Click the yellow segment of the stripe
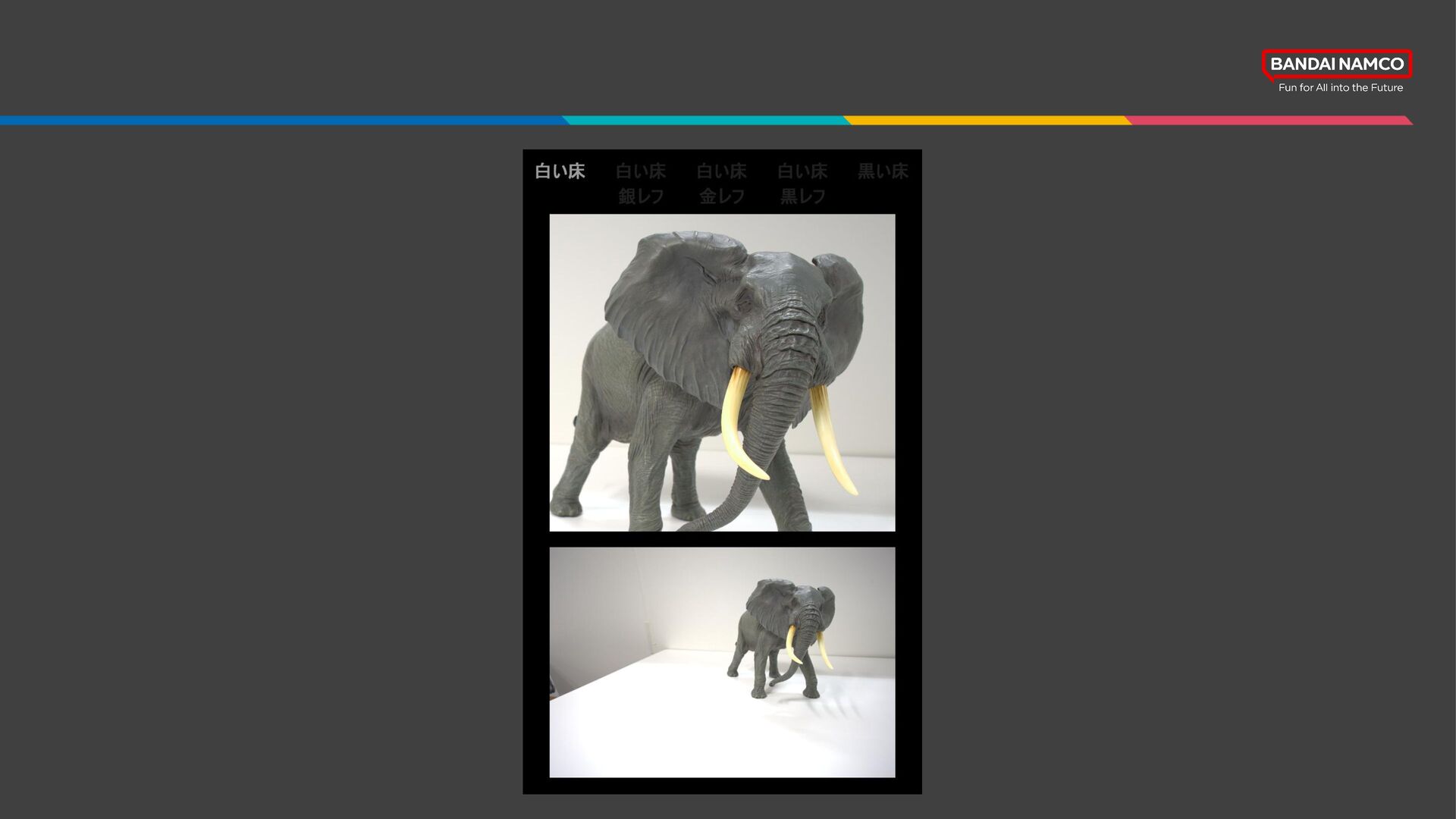 tap(986, 121)
